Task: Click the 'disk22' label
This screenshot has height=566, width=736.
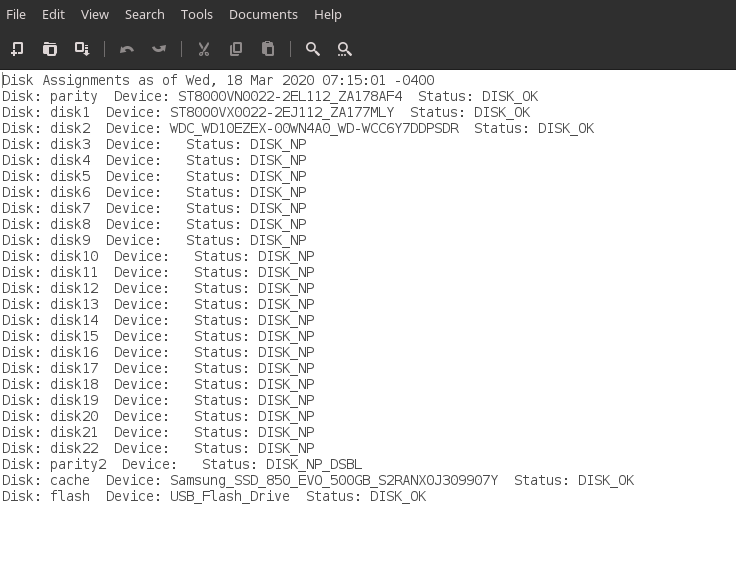Action: tap(74, 447)
